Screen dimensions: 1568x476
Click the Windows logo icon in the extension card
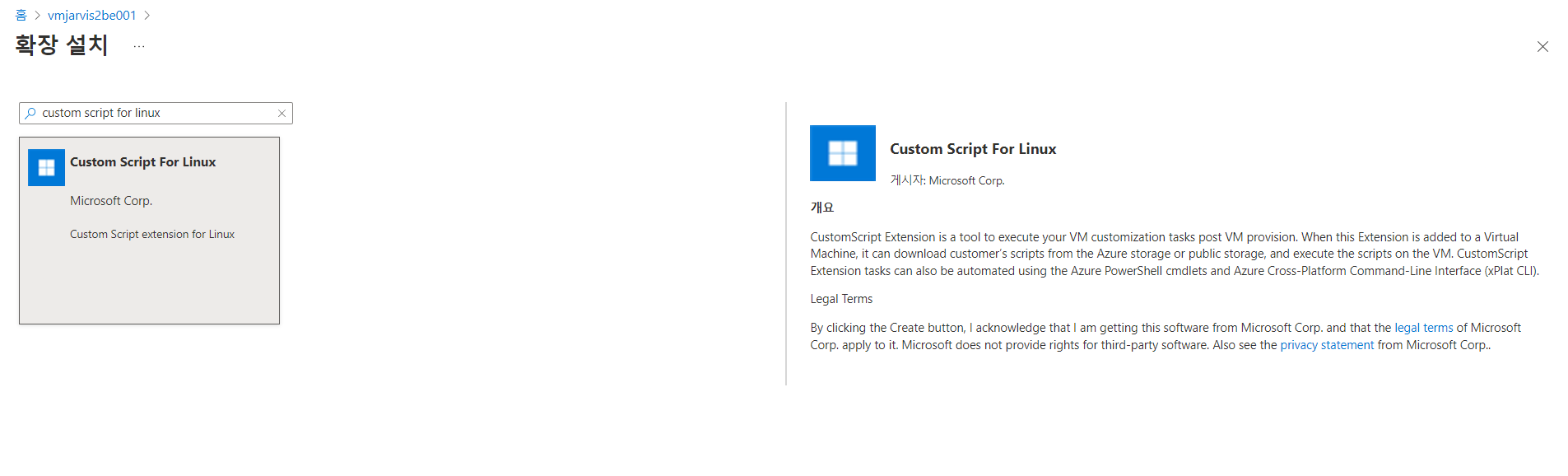46,167
